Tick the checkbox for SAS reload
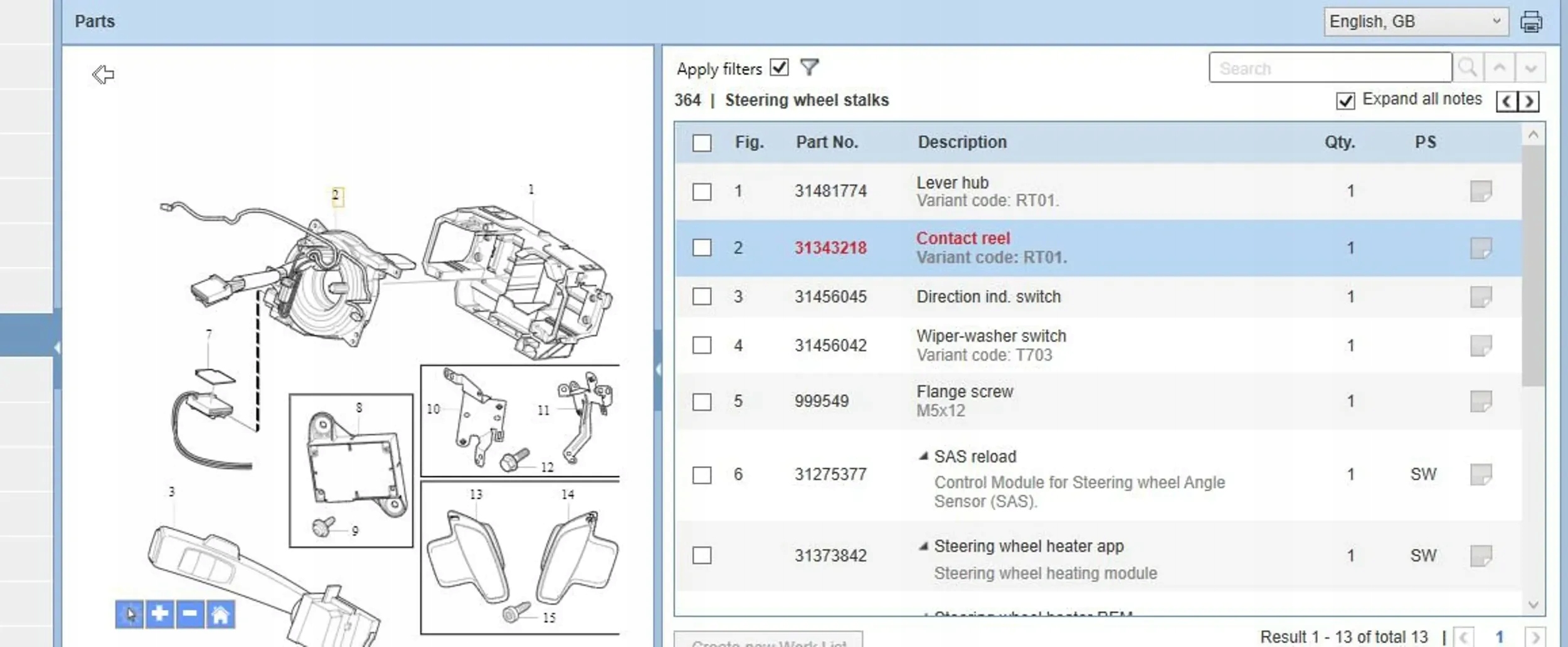1568x647 pixels. click(x=702, y=475)
